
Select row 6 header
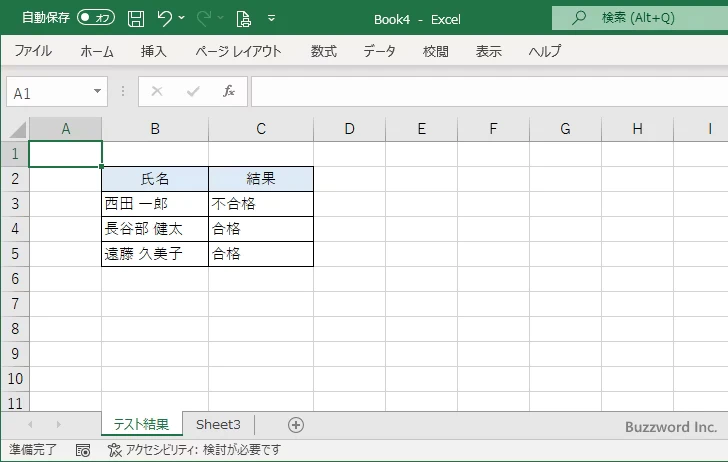[15, 279]
